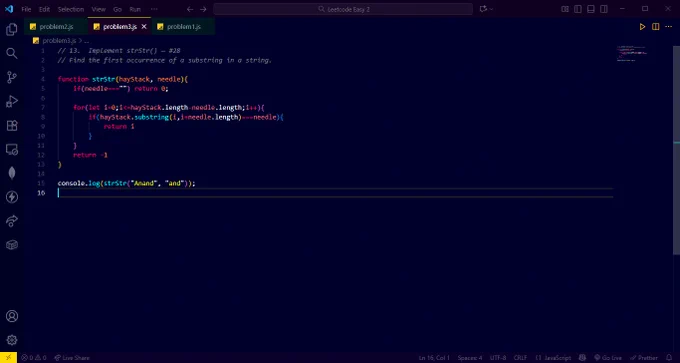This screenshot has width=680, height=363.
Task: Open the notifications bell in status bar
Action: (x=669, y=358)
